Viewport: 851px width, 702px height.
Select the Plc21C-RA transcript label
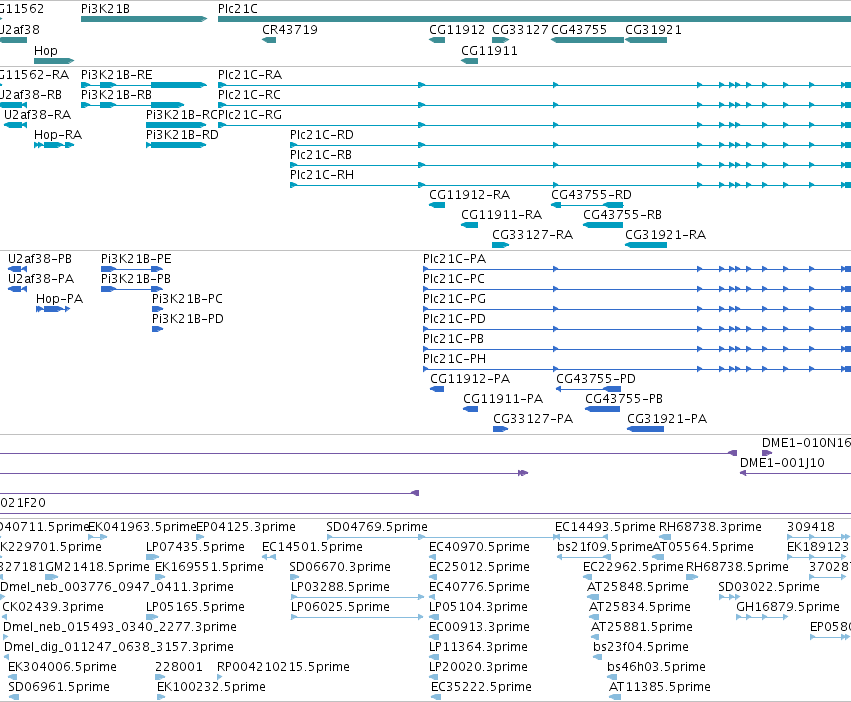250,74
